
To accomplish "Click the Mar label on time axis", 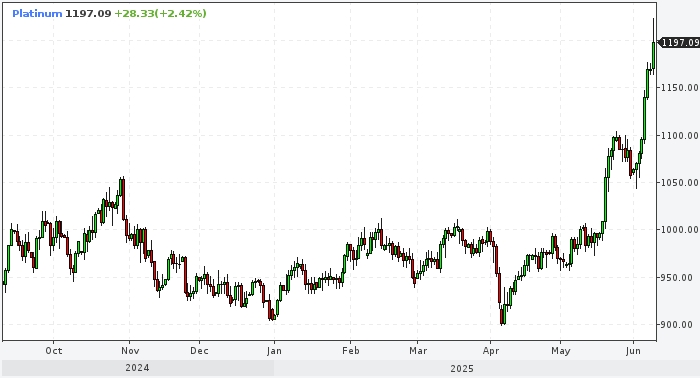I will [418, 351].
